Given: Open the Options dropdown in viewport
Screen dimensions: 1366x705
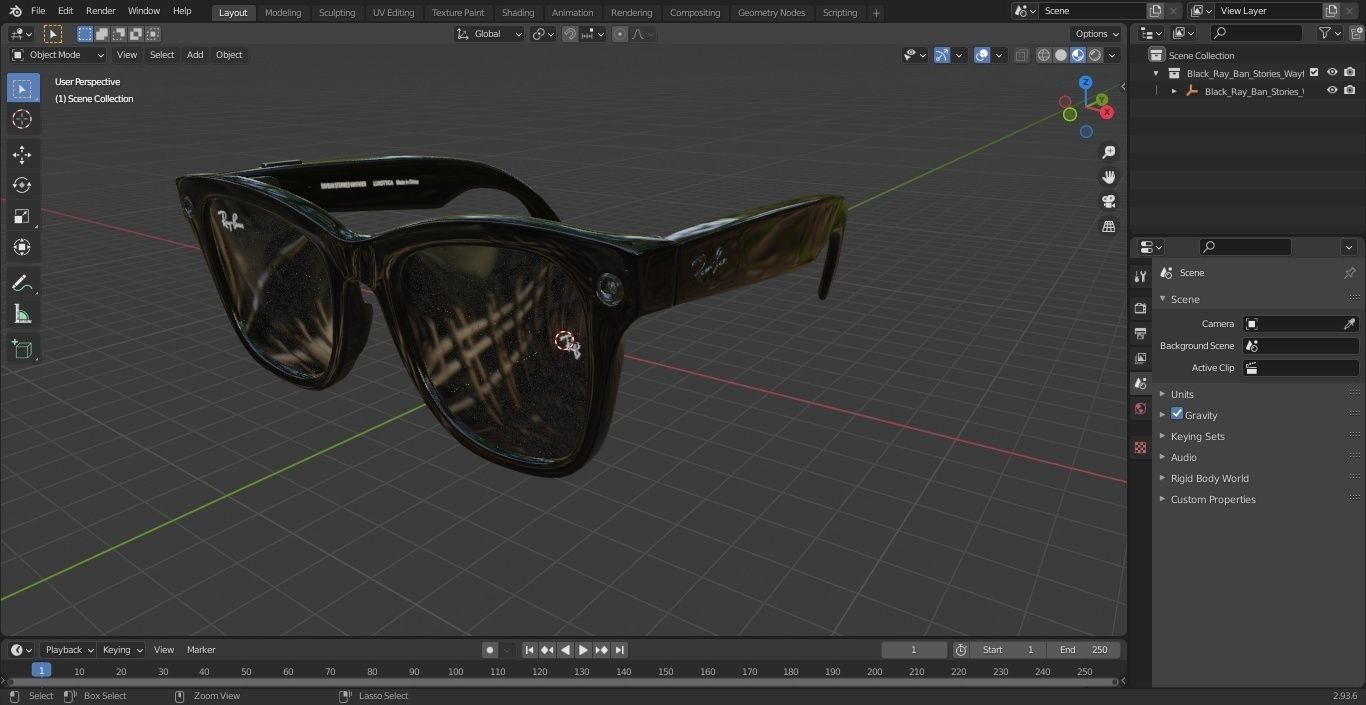Looking at the screenshot, I should point(1097,34).
